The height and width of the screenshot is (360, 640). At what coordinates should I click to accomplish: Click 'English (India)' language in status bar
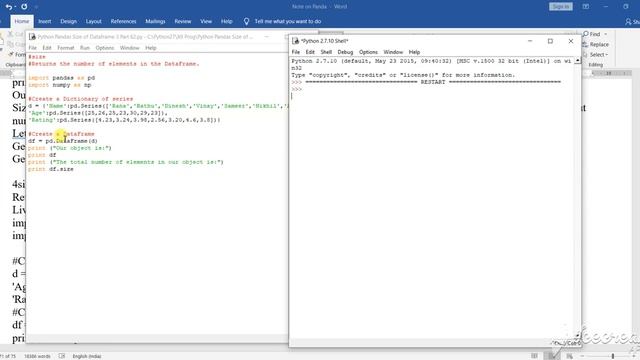(87, 356)
